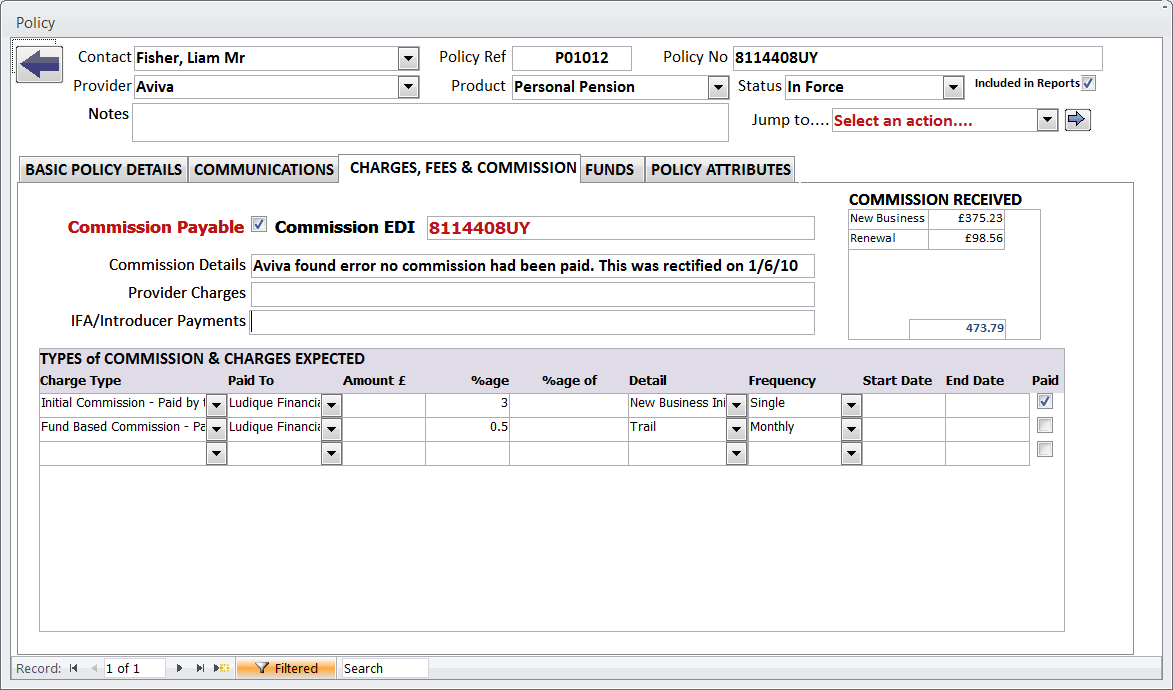Open Frequency dropdown showing Single

(x=851, y=405)
